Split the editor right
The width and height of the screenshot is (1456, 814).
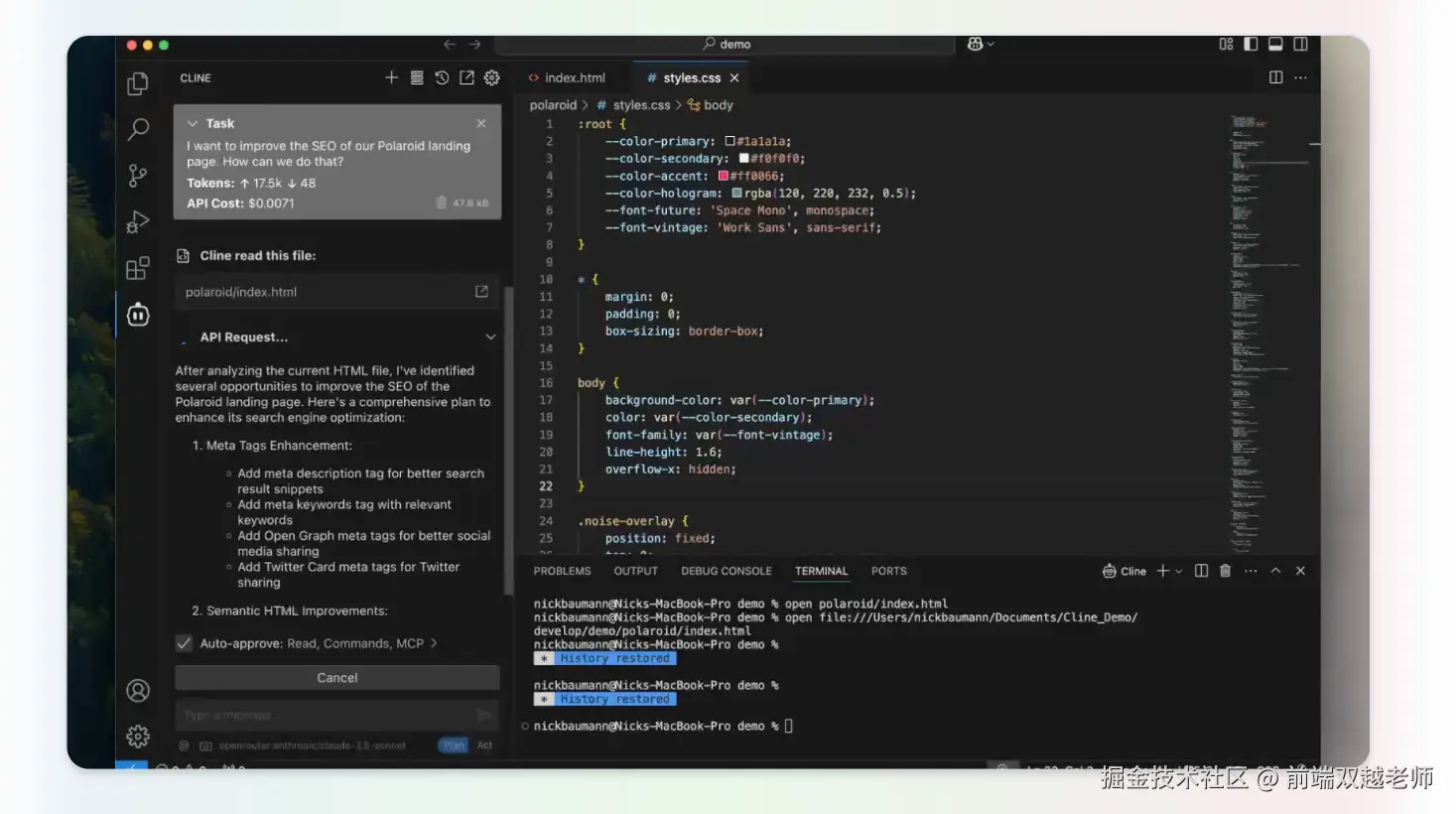1275,77
